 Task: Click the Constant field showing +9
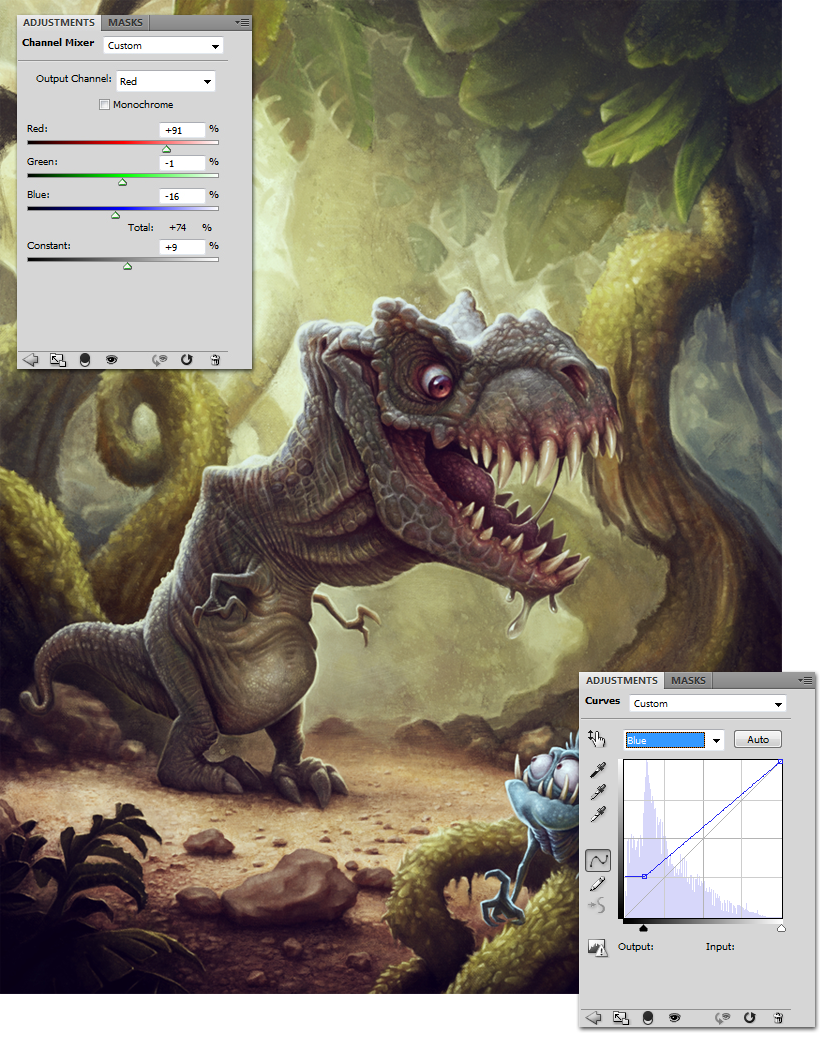(x=183, y=247)
